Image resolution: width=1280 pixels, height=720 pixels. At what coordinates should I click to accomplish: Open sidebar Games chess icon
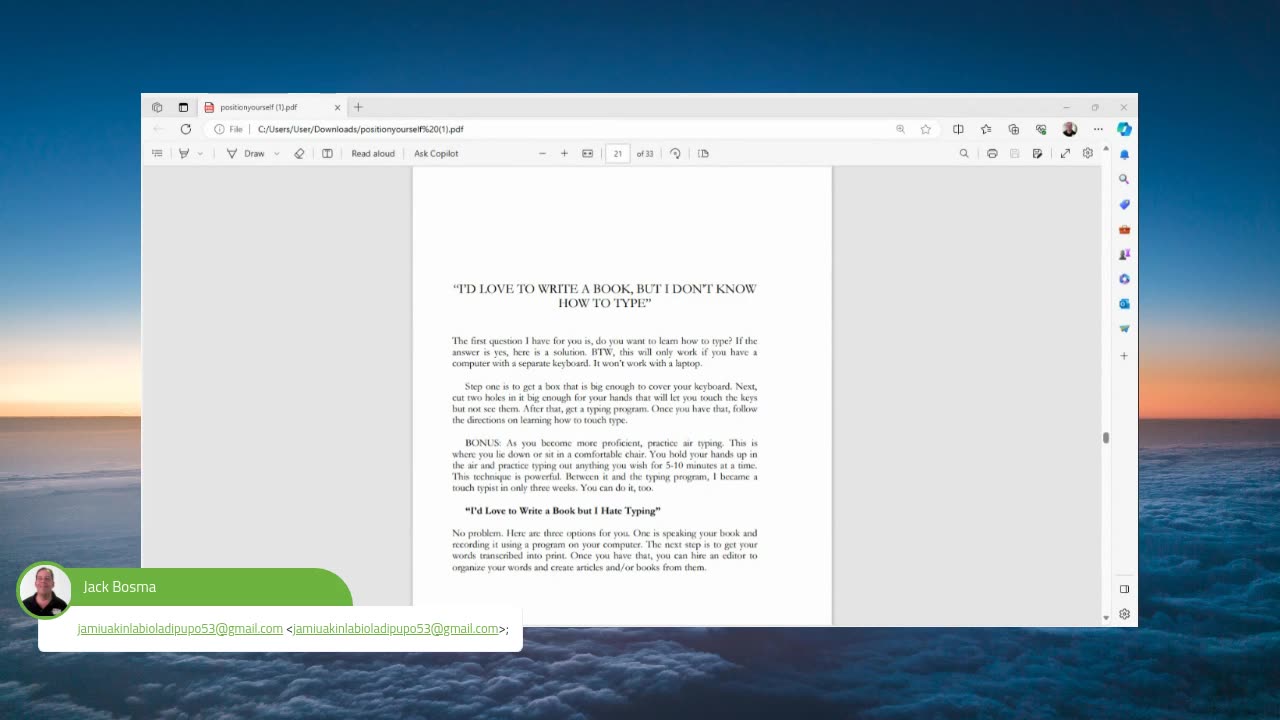coord(1124,254)
